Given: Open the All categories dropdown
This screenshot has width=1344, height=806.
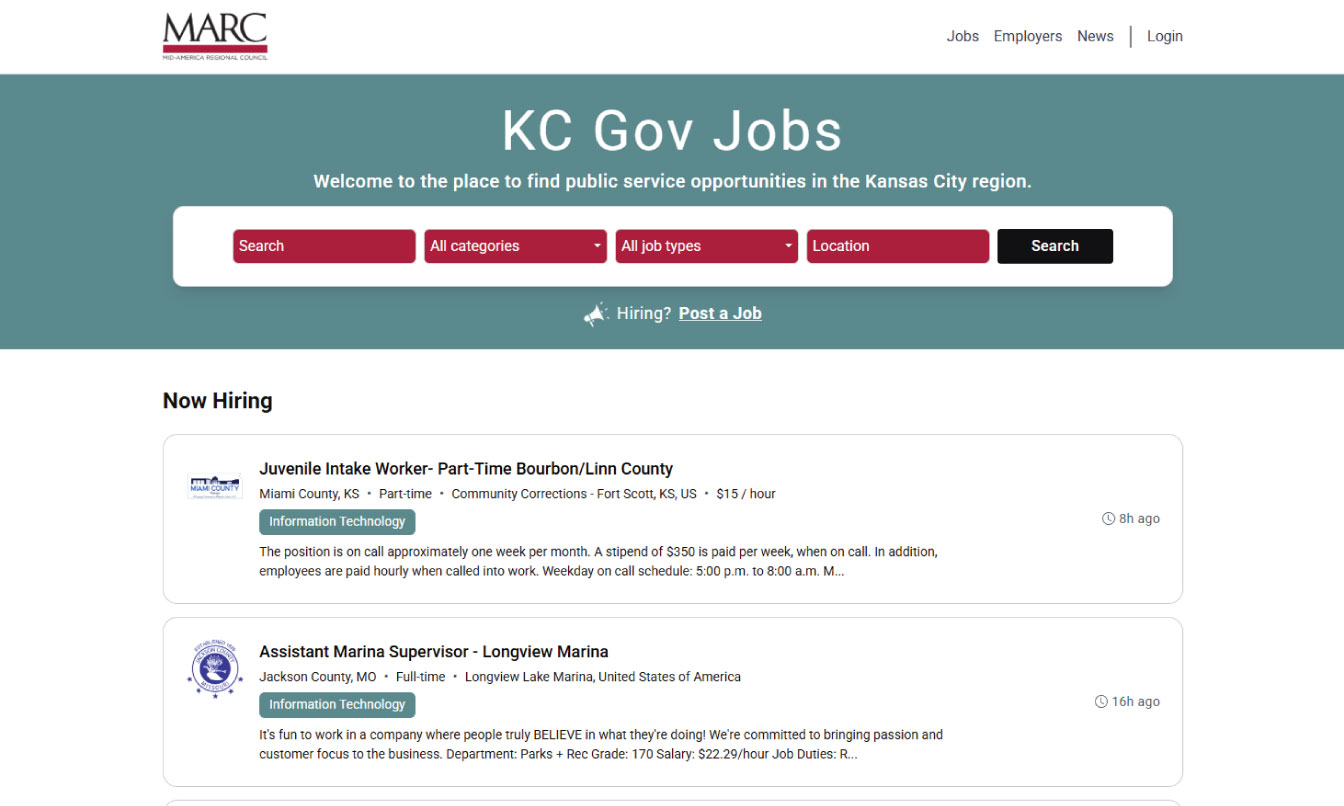Looking at the screenshot, I should click(x=515, y=246).
